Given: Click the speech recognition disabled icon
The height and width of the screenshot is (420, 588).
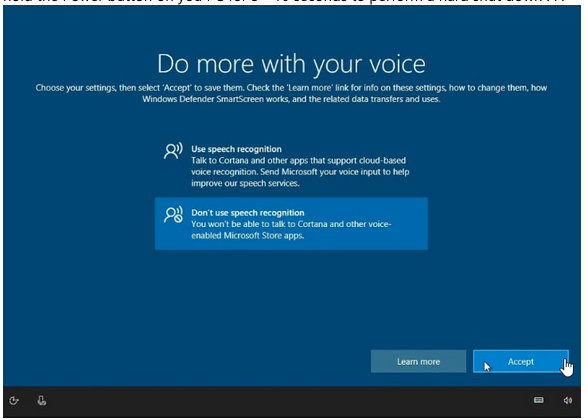Looking at the screenshot, I should 173,214.
